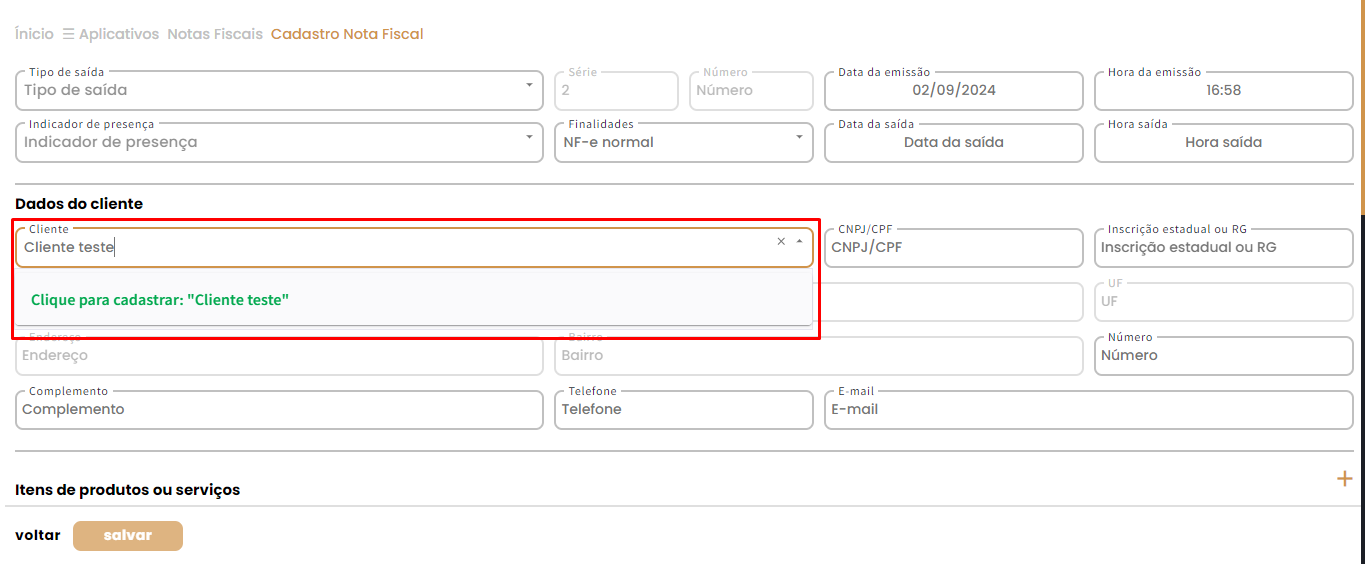This screenshot has height=564, width=1365.
Task: Click the Hora da emissão field
Action: (1223, 90)
